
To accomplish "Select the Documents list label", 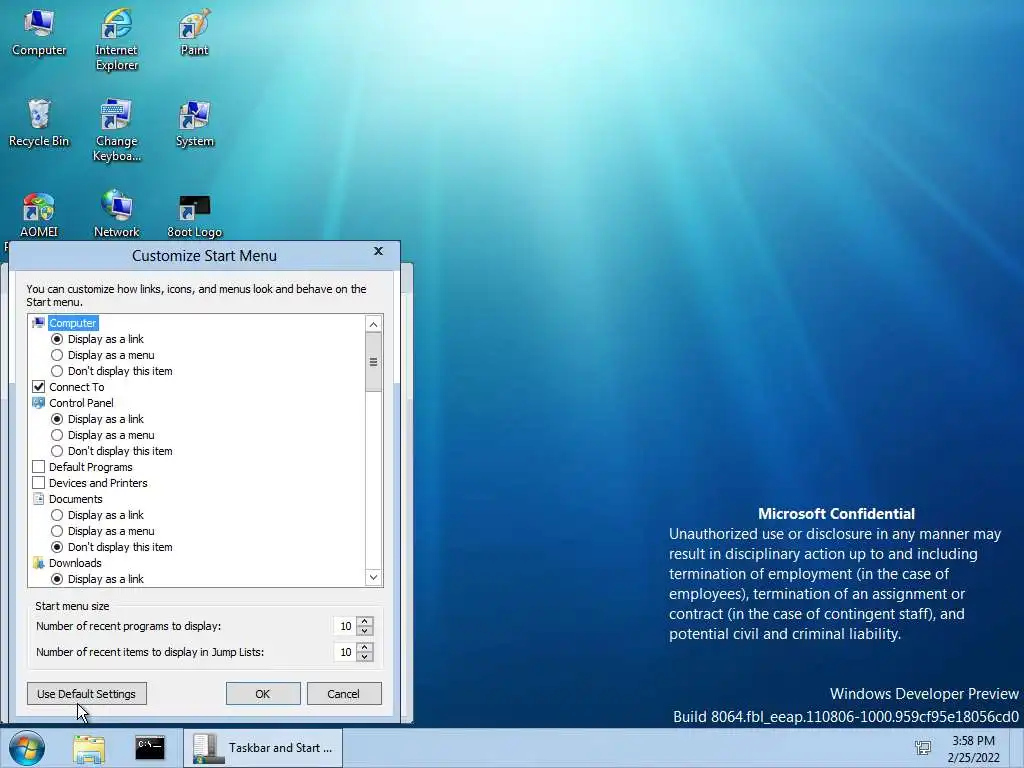I will (x=76, y=499).
